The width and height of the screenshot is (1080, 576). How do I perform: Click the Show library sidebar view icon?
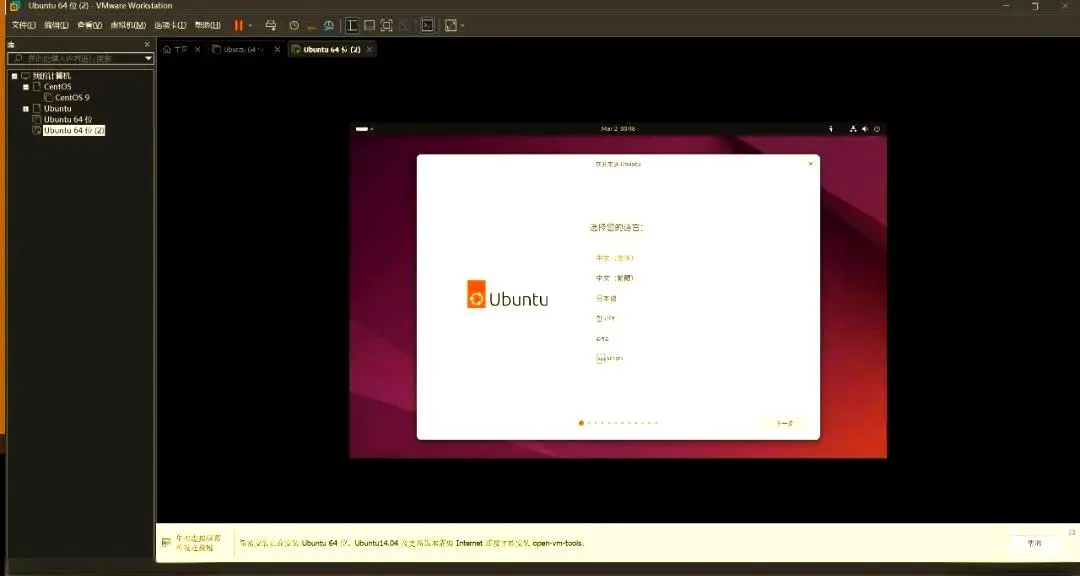click(352, 25)
